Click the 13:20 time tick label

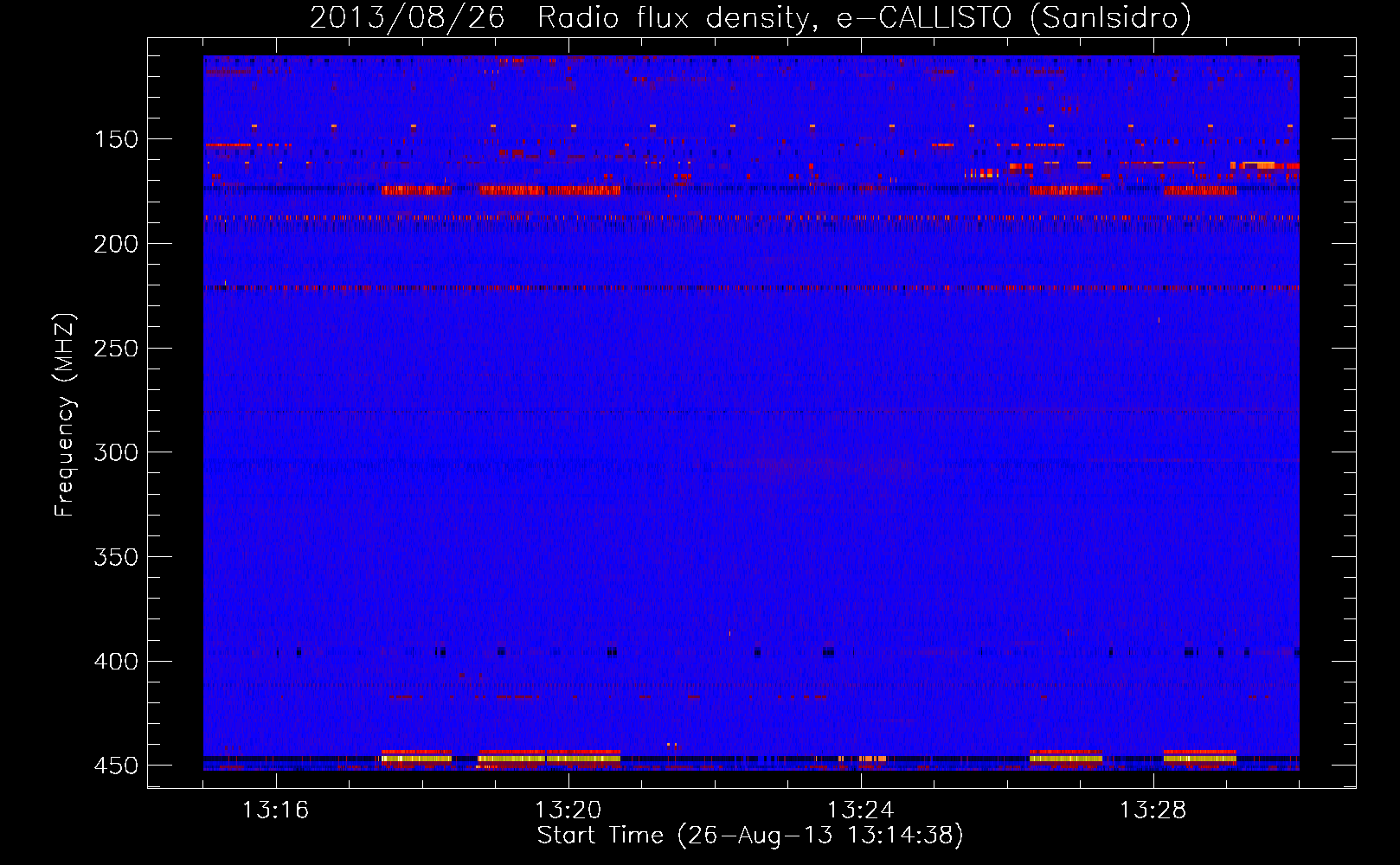pyautogui.click(x=568, y=811)
